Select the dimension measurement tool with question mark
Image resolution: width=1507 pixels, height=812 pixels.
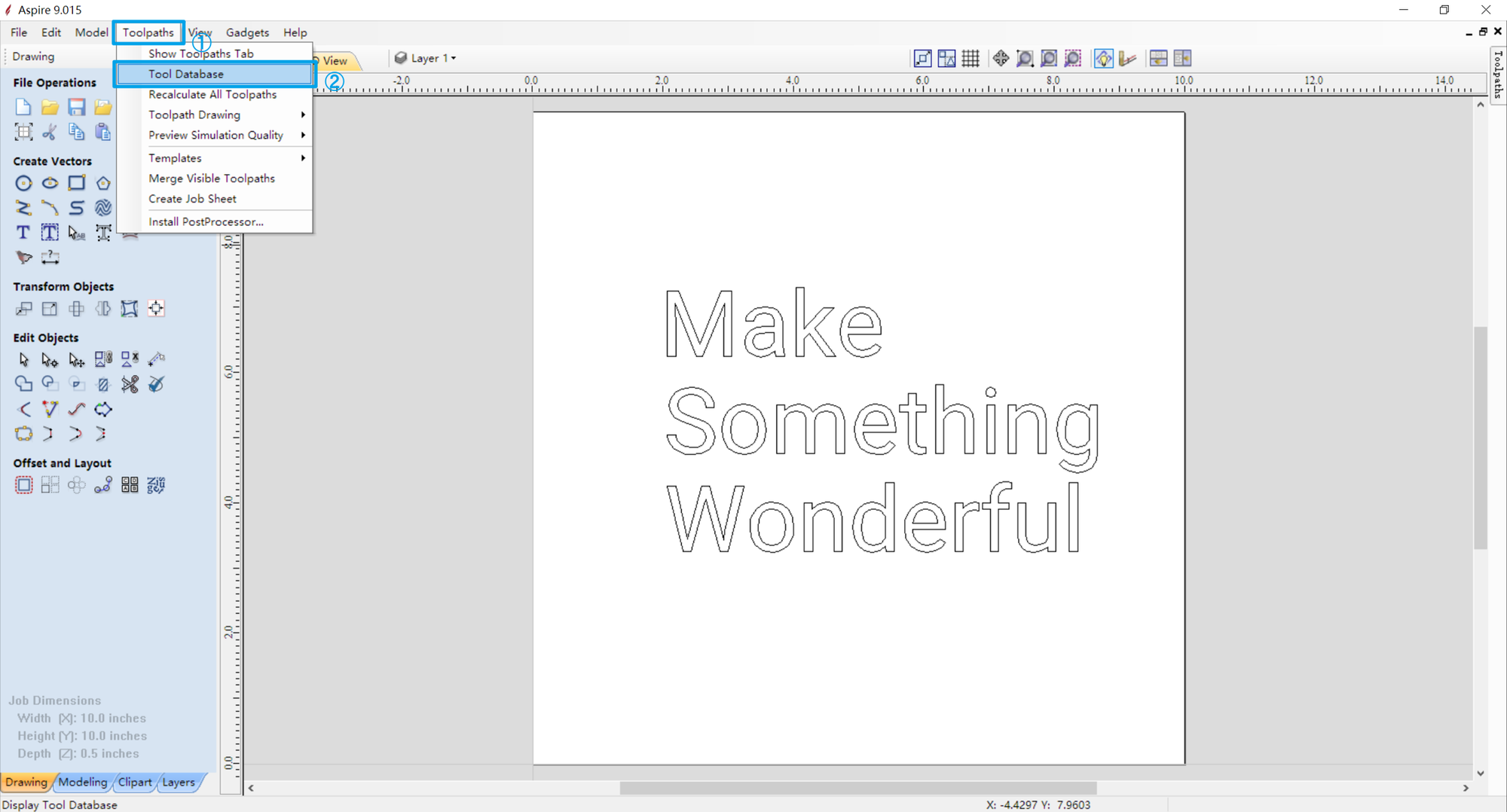point(50,258)
